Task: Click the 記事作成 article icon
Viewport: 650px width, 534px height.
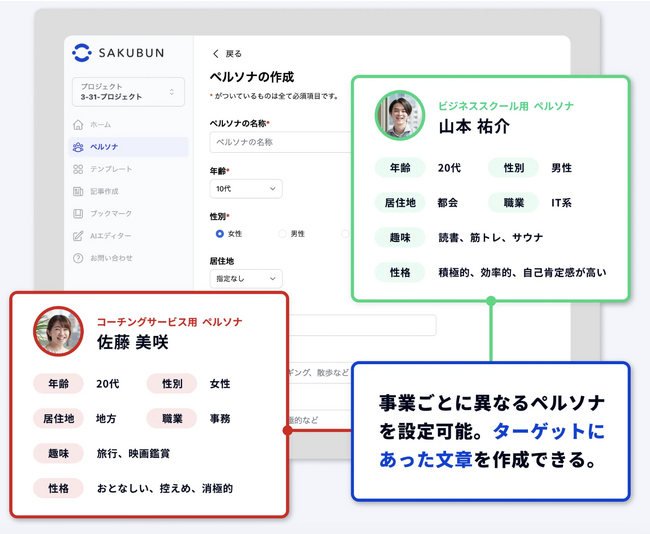Action: (x=78, y=191)
